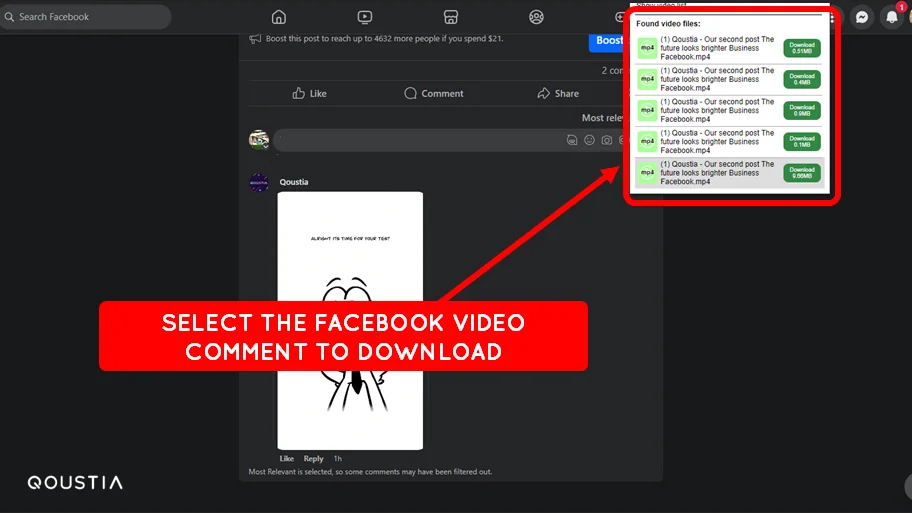Click the mp4 icon beside the 0.1MB file
Viewport: 912px width, 513px height.
pyautogui.click(x=647, y=141)
